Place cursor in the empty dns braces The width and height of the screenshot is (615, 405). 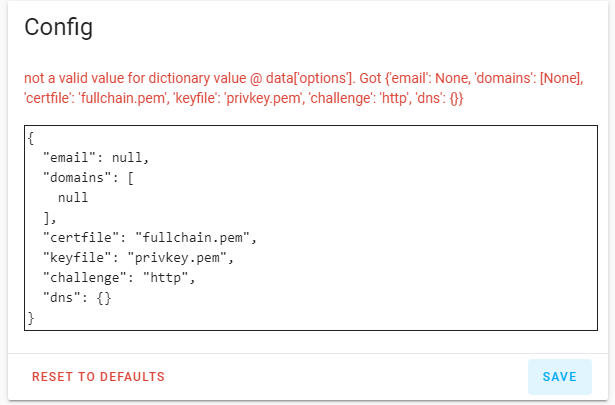click(x=103, y=298)
